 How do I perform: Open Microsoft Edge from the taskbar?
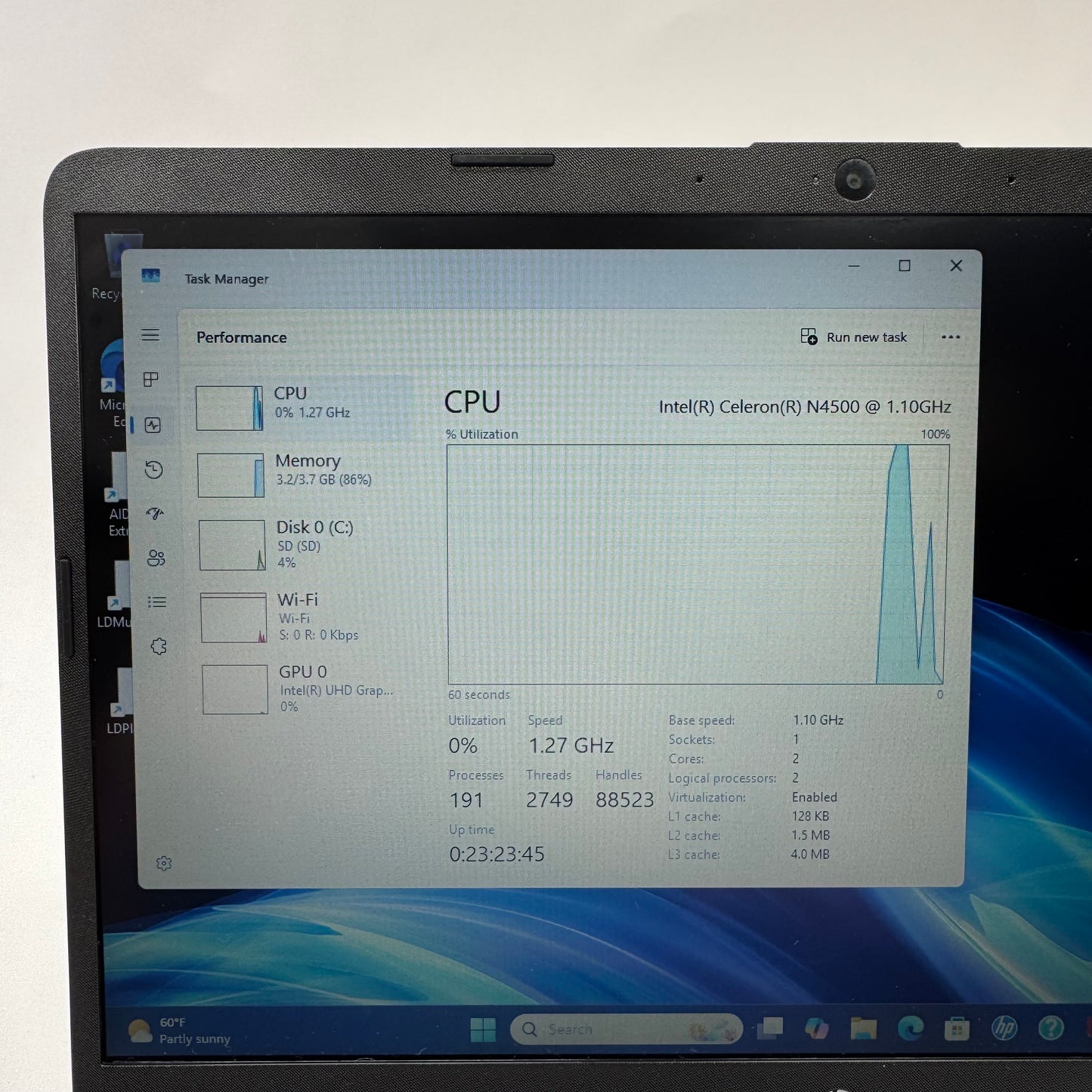911,1028
